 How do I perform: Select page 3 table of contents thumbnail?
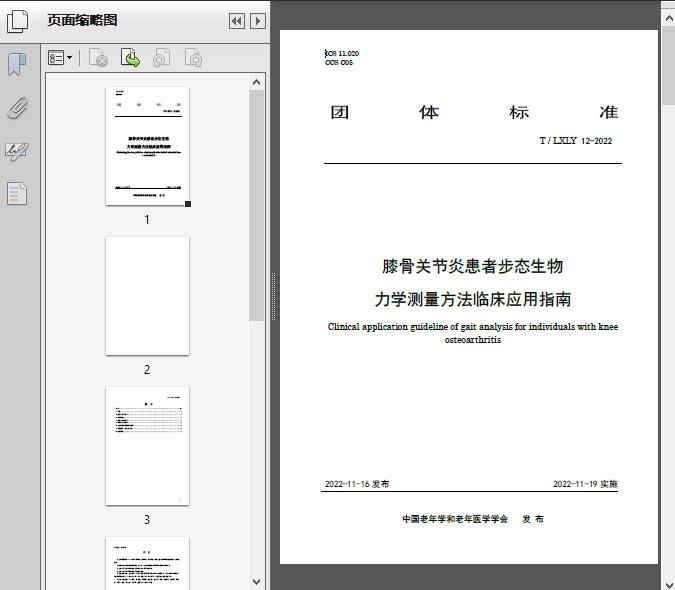pos(147,446)
